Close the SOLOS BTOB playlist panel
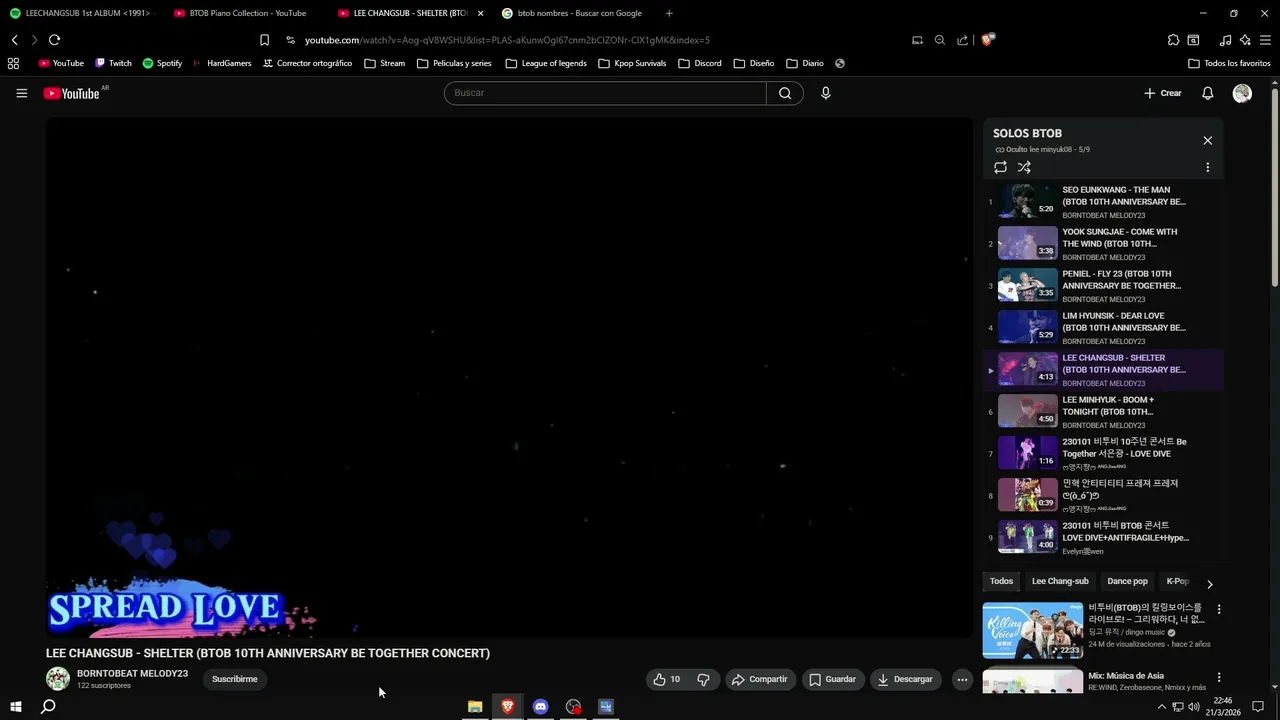 [1207, 140]
